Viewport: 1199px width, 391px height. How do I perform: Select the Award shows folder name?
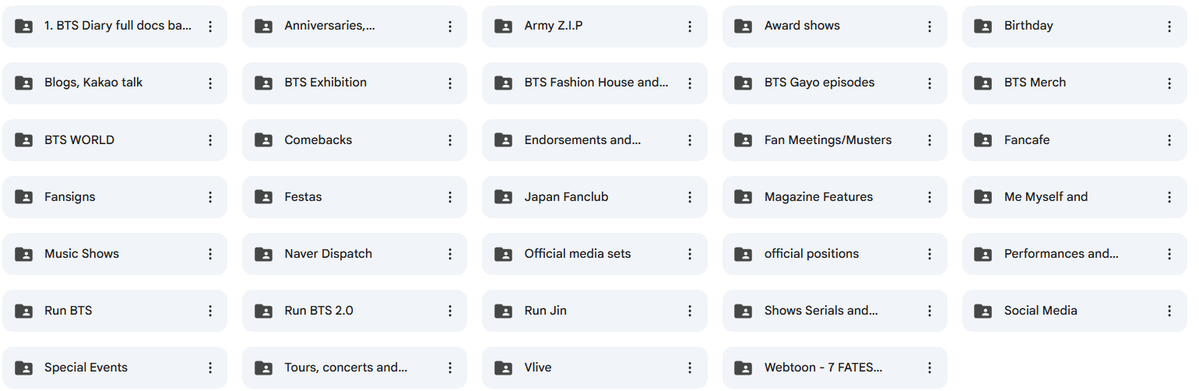click(802, 26)
